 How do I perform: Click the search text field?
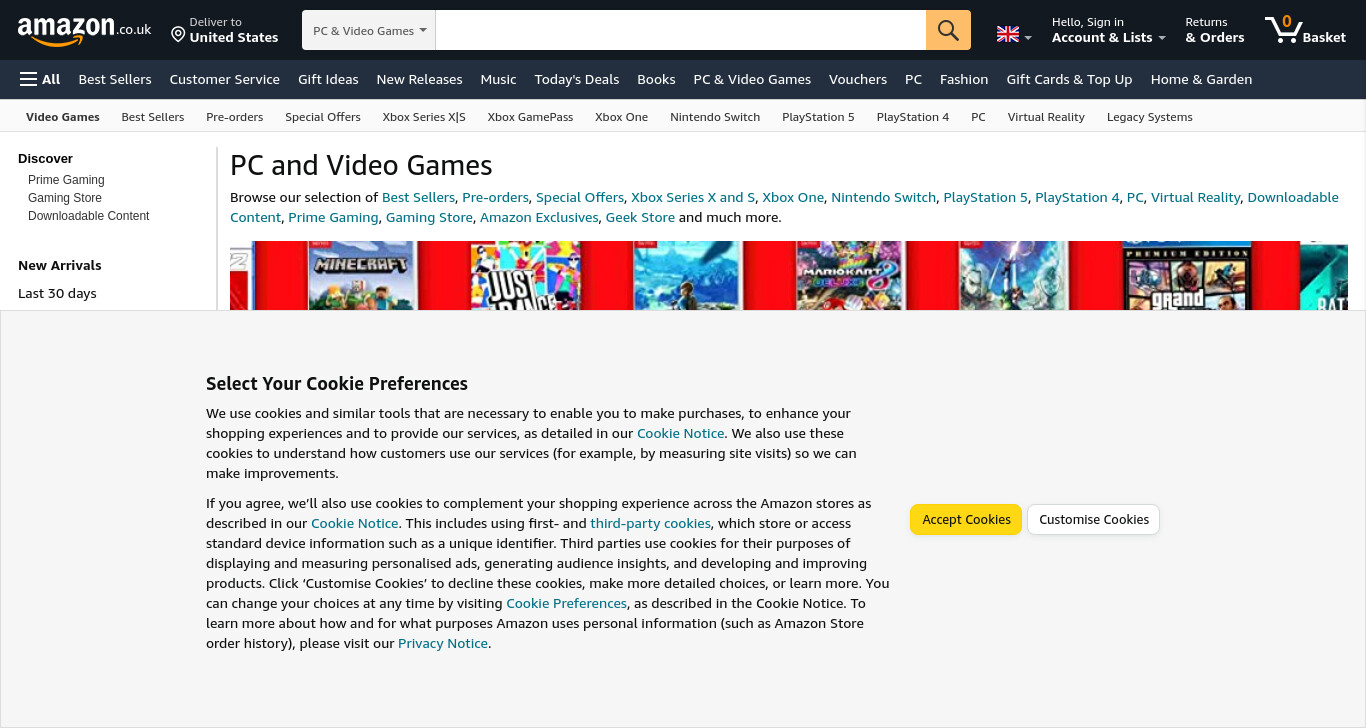(681, 30)
